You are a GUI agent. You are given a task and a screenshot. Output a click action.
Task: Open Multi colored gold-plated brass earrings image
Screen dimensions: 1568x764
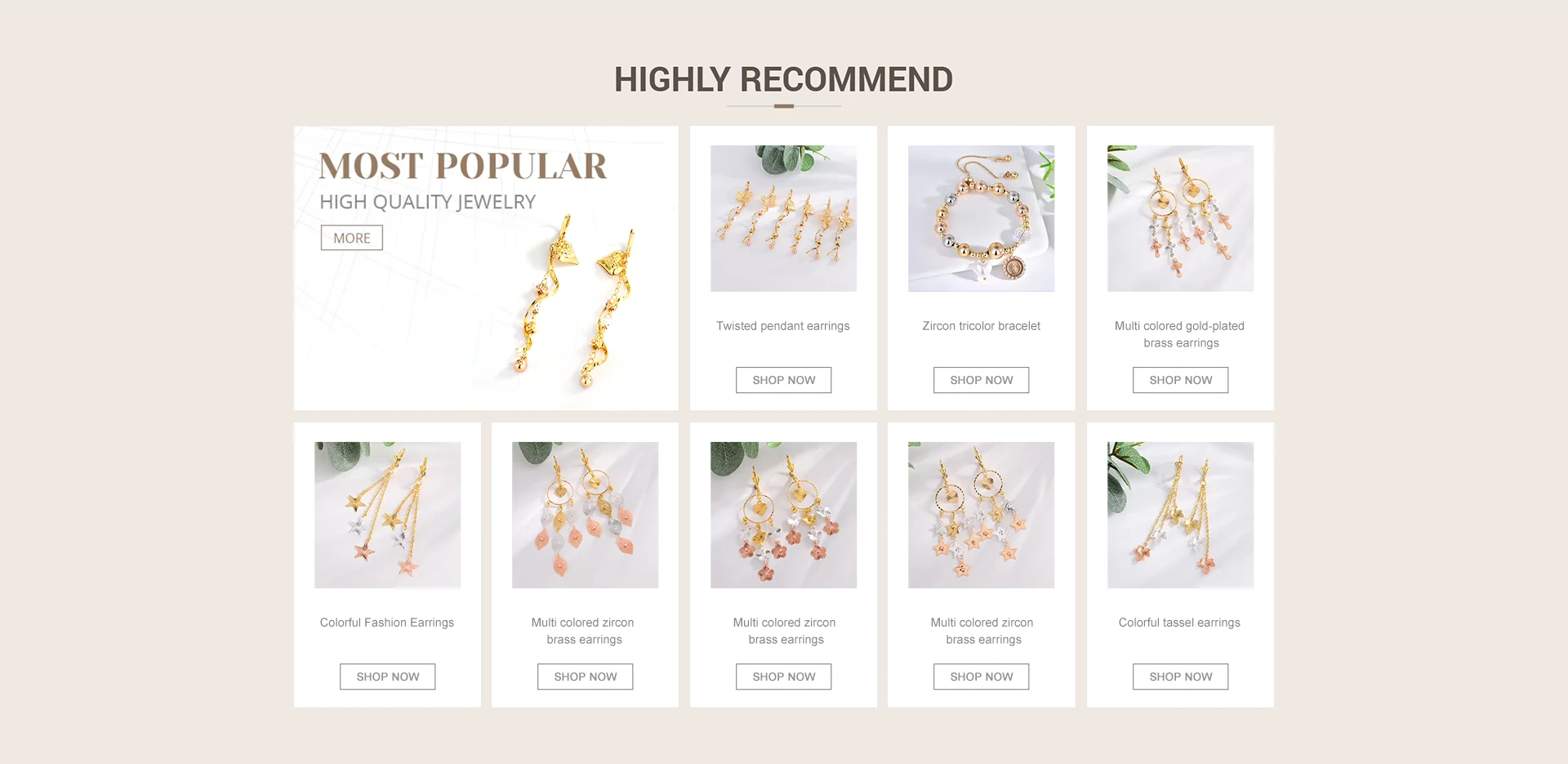(x=1180, y=218)
